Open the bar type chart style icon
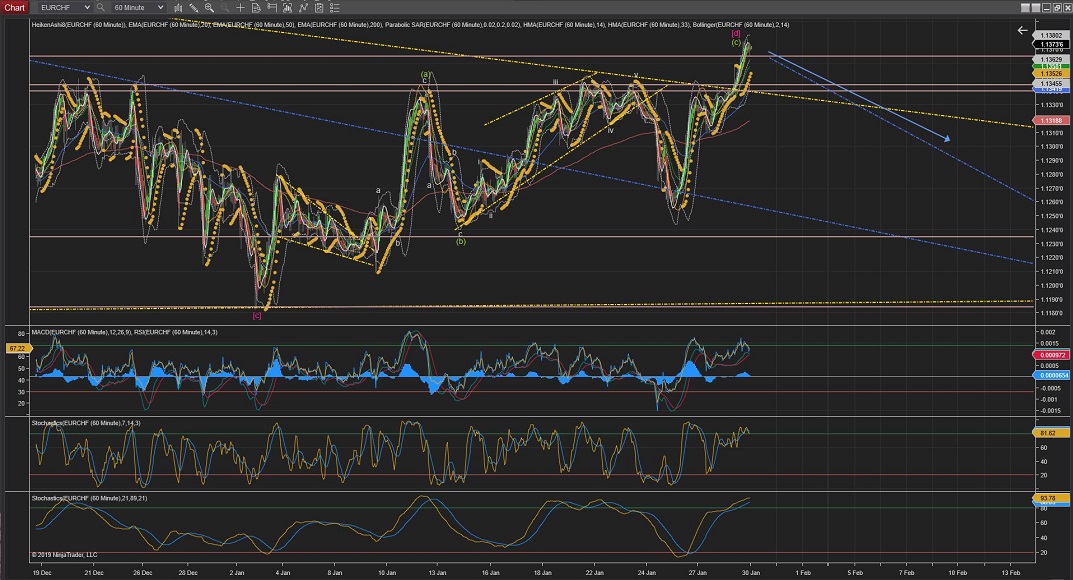1073x580 pixels. 180,7
